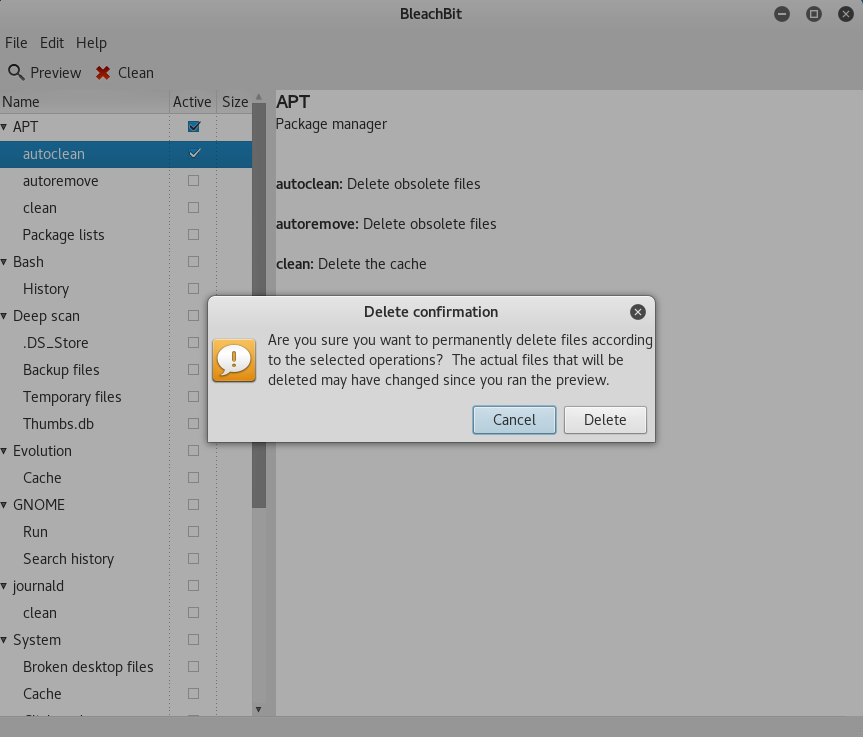Viewport: 863px width, 737px height.
Task: Enable the Bash History checkbox
Action: pyautogui.click(x=193, y=288)
